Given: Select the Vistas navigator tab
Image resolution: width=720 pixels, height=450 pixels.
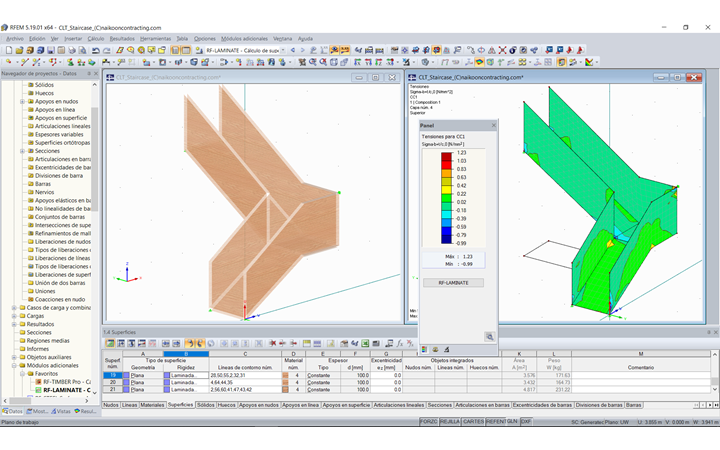Looking at the screenshot, I should pos(61,411).
